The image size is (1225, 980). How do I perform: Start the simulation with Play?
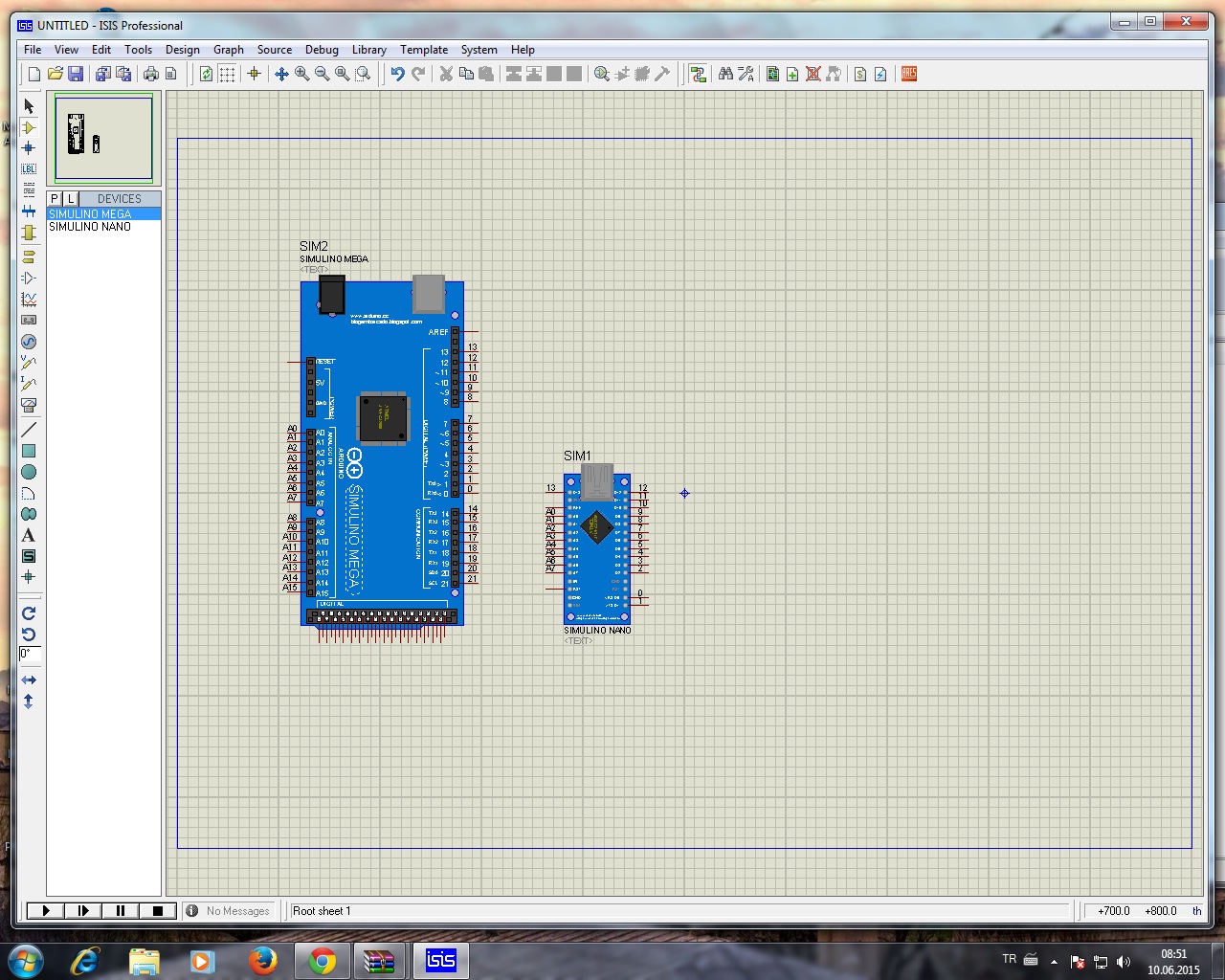[x=45, y=911]
